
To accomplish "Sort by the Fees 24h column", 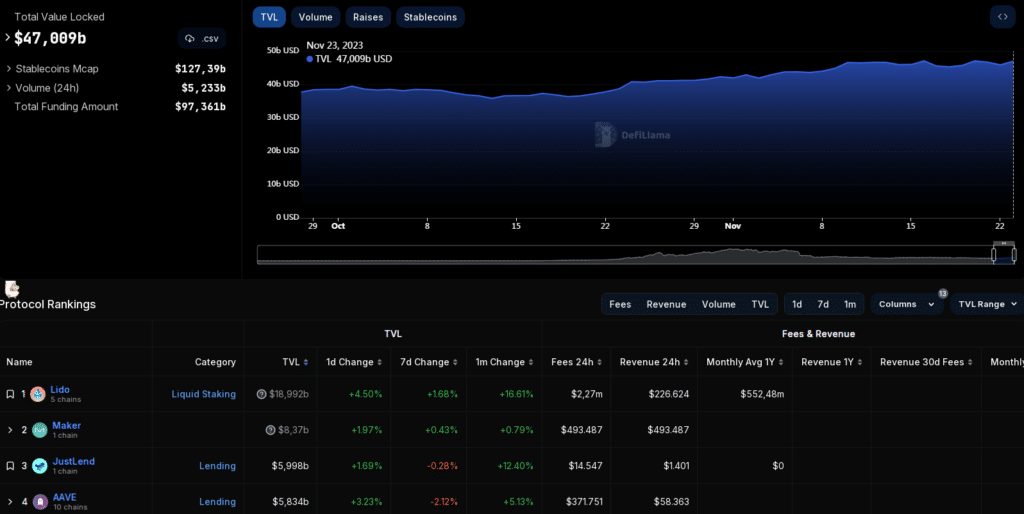I will coord(600,362).
